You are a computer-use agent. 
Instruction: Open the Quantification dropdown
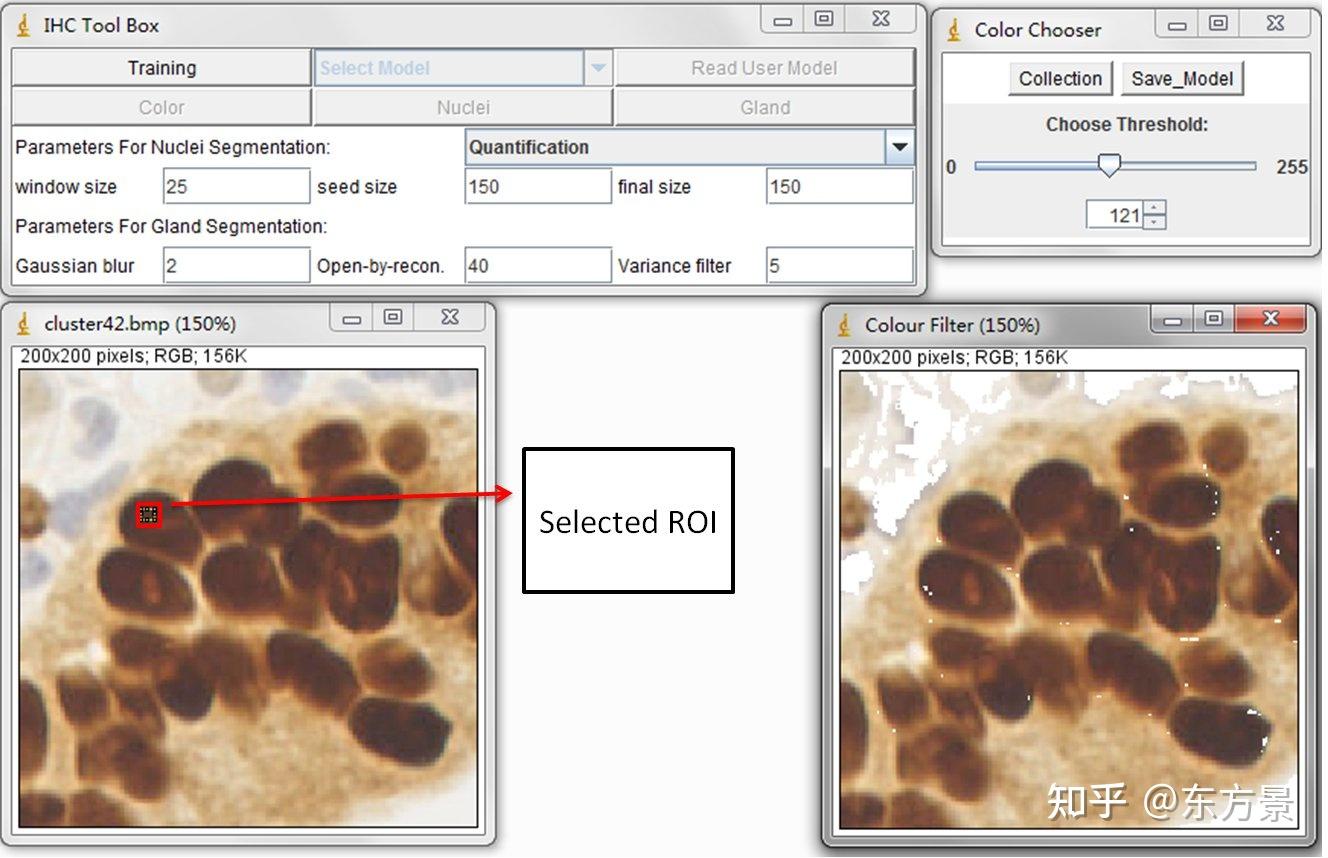click(x=899, y=147)
